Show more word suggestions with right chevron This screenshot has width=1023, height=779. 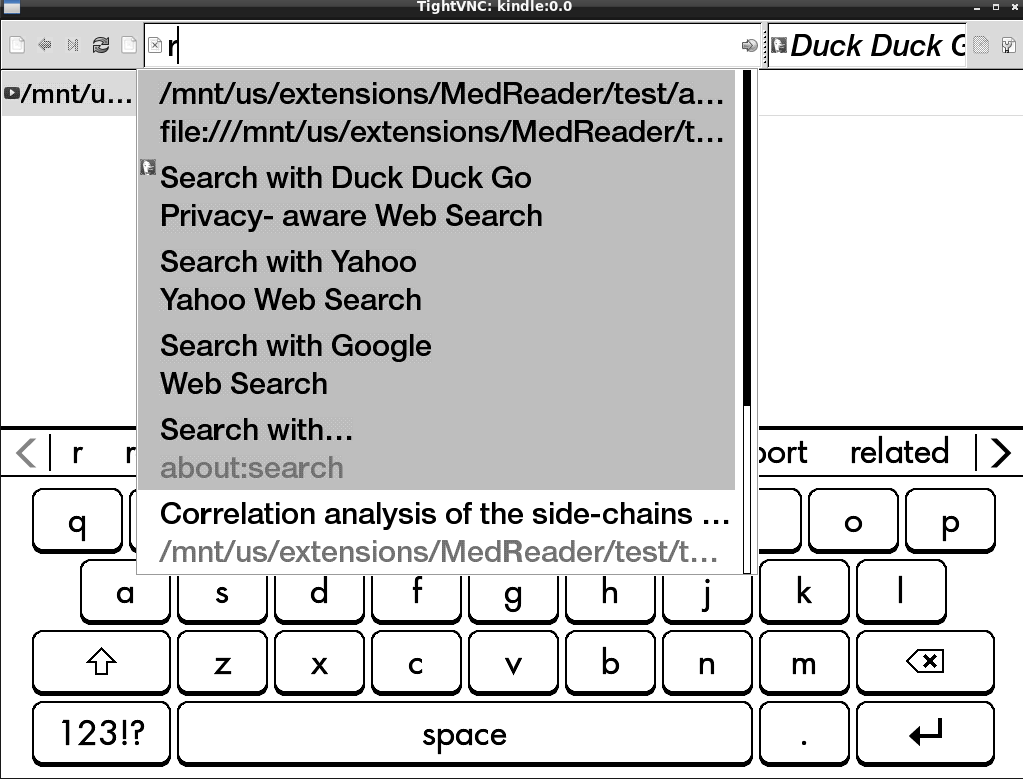click(999, 453)
